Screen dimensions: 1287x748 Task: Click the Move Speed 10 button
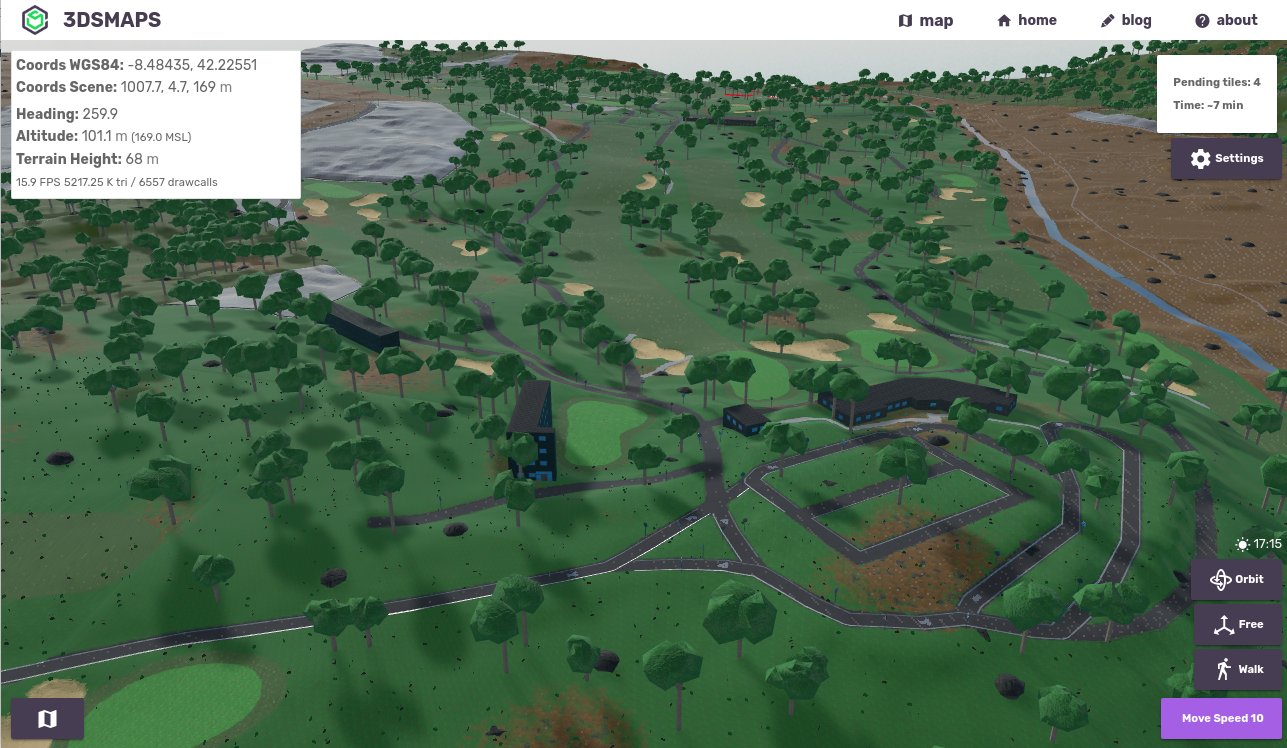(1222, 718)
